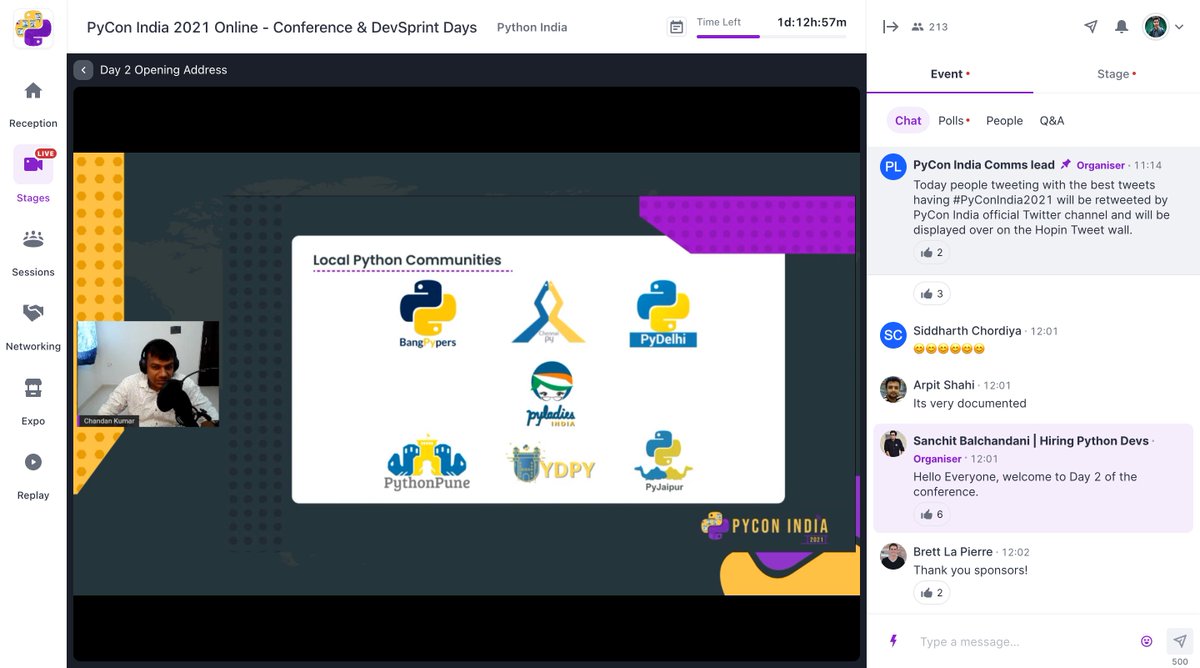
Task: Click Siddharth Chordiya's name in chat
Action: (x=967, y=330)
